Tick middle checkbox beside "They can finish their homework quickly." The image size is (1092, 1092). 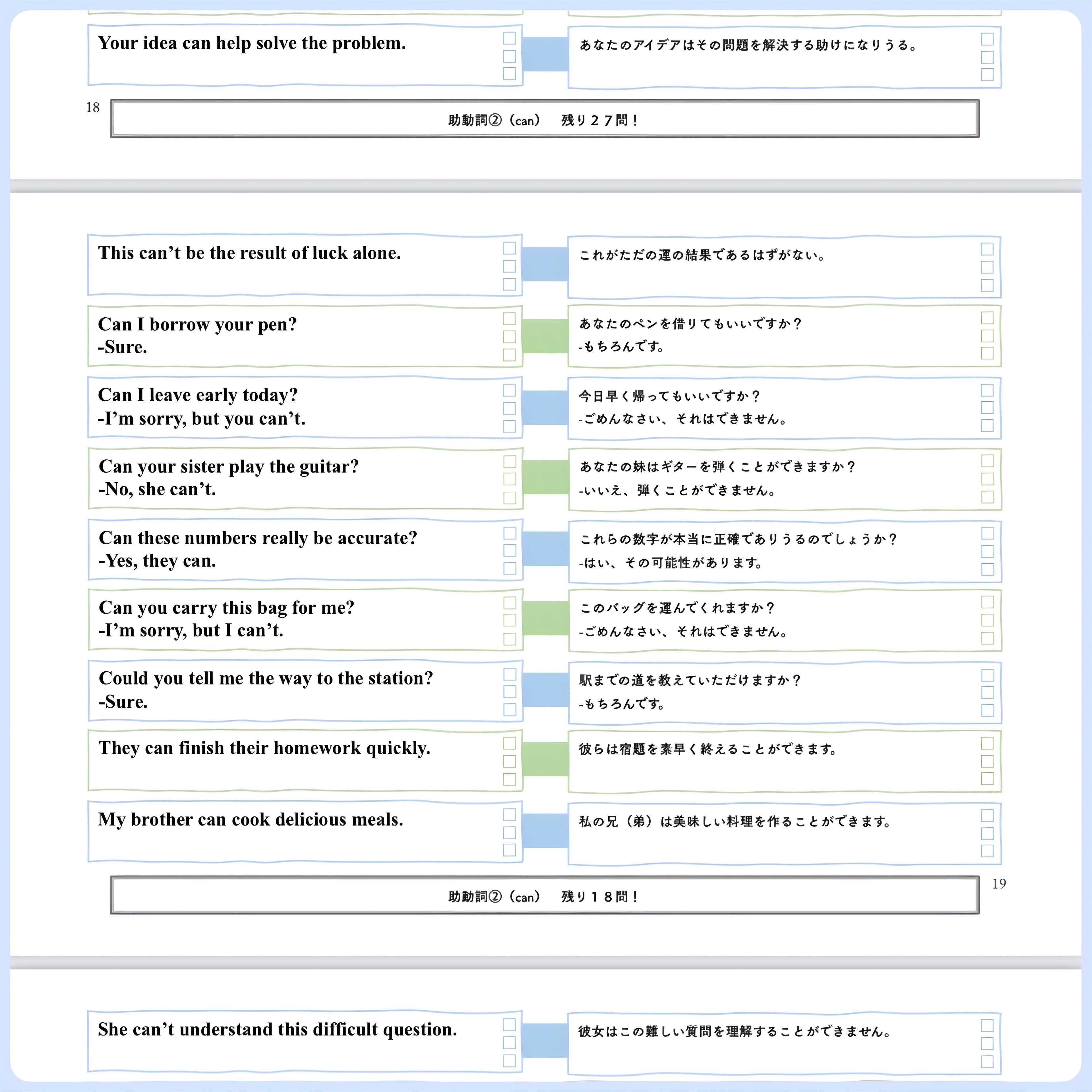point(509,761)
